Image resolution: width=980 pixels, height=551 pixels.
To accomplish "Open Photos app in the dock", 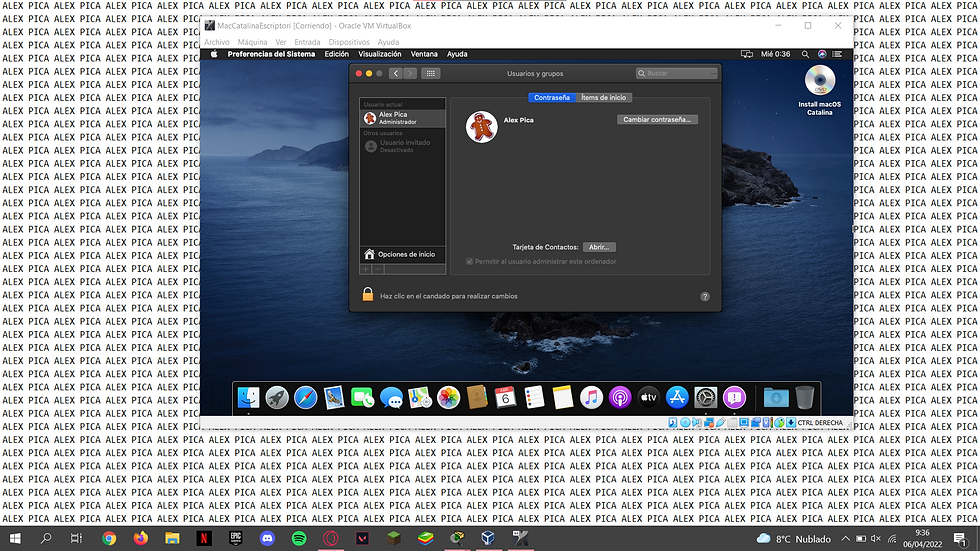I will [448, 397].
